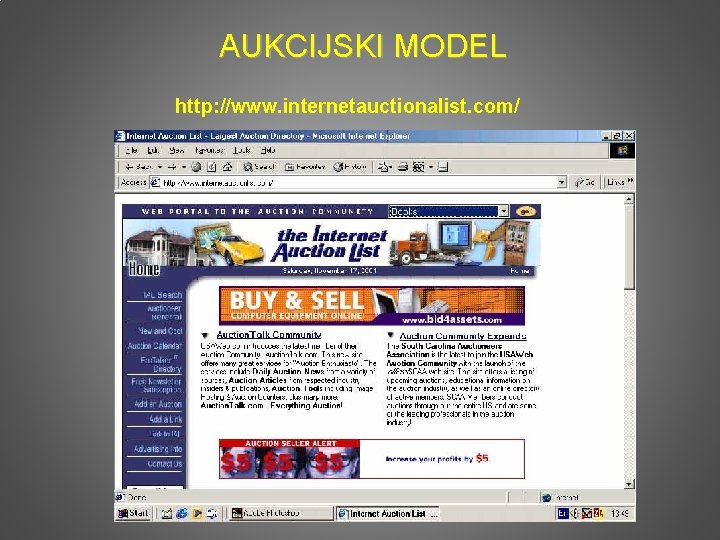720x540 pixels.
Task: Open the Favorites pane from the toolbar
Action: 305,167
